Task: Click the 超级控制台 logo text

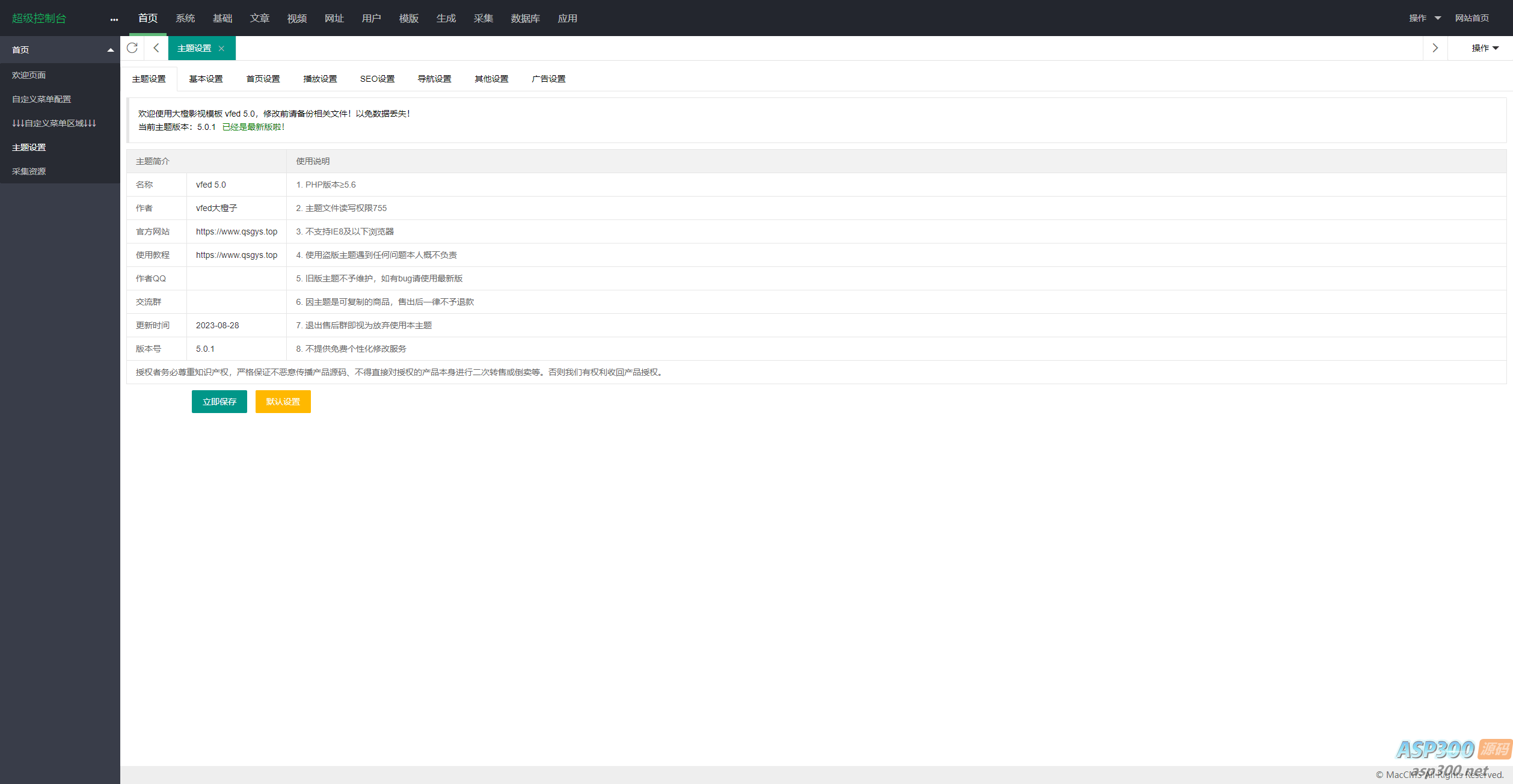Action: tap(39, 19)
